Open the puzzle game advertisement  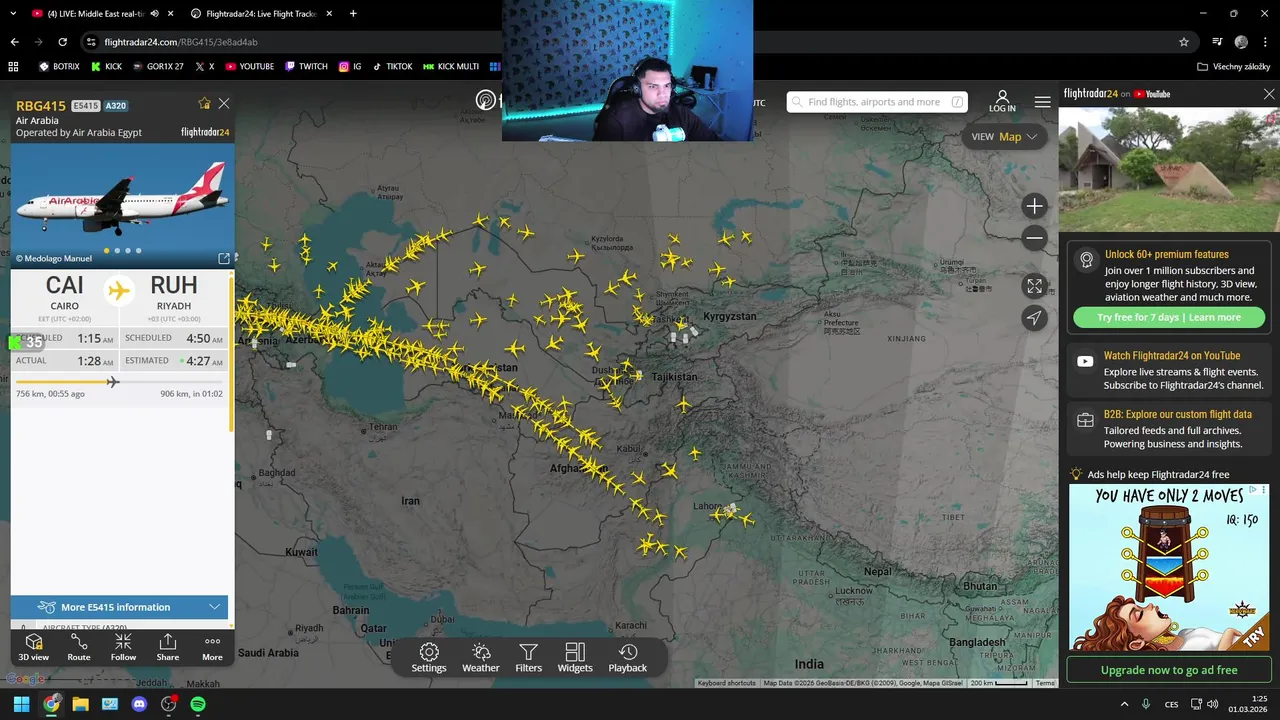pos(1169,568)
